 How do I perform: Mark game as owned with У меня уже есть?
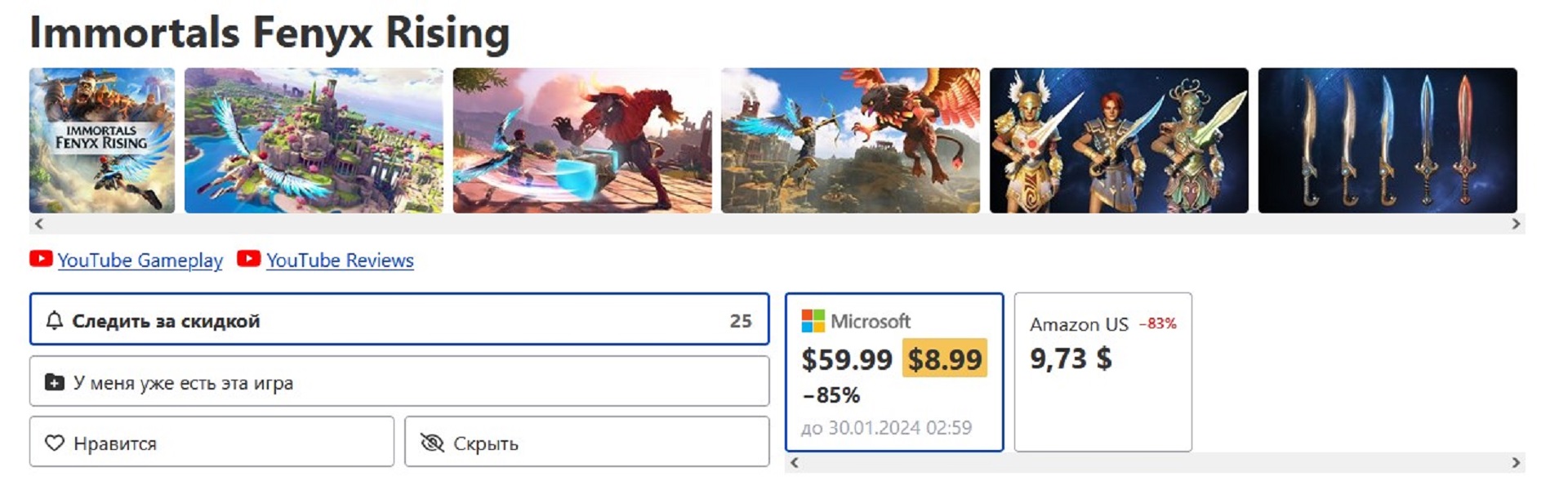399,381
